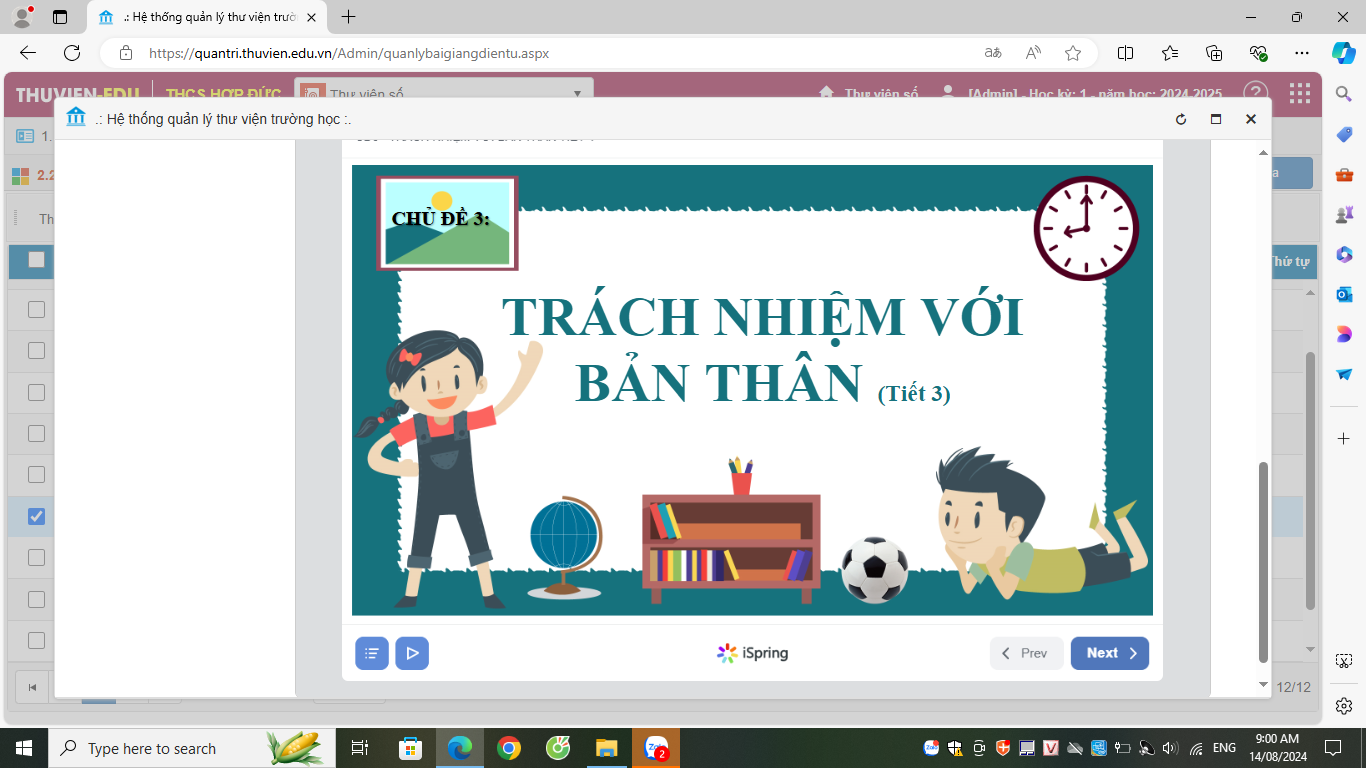
Task: Open the Tools briefcase sidebar icon
Action: click(1344, 174)
